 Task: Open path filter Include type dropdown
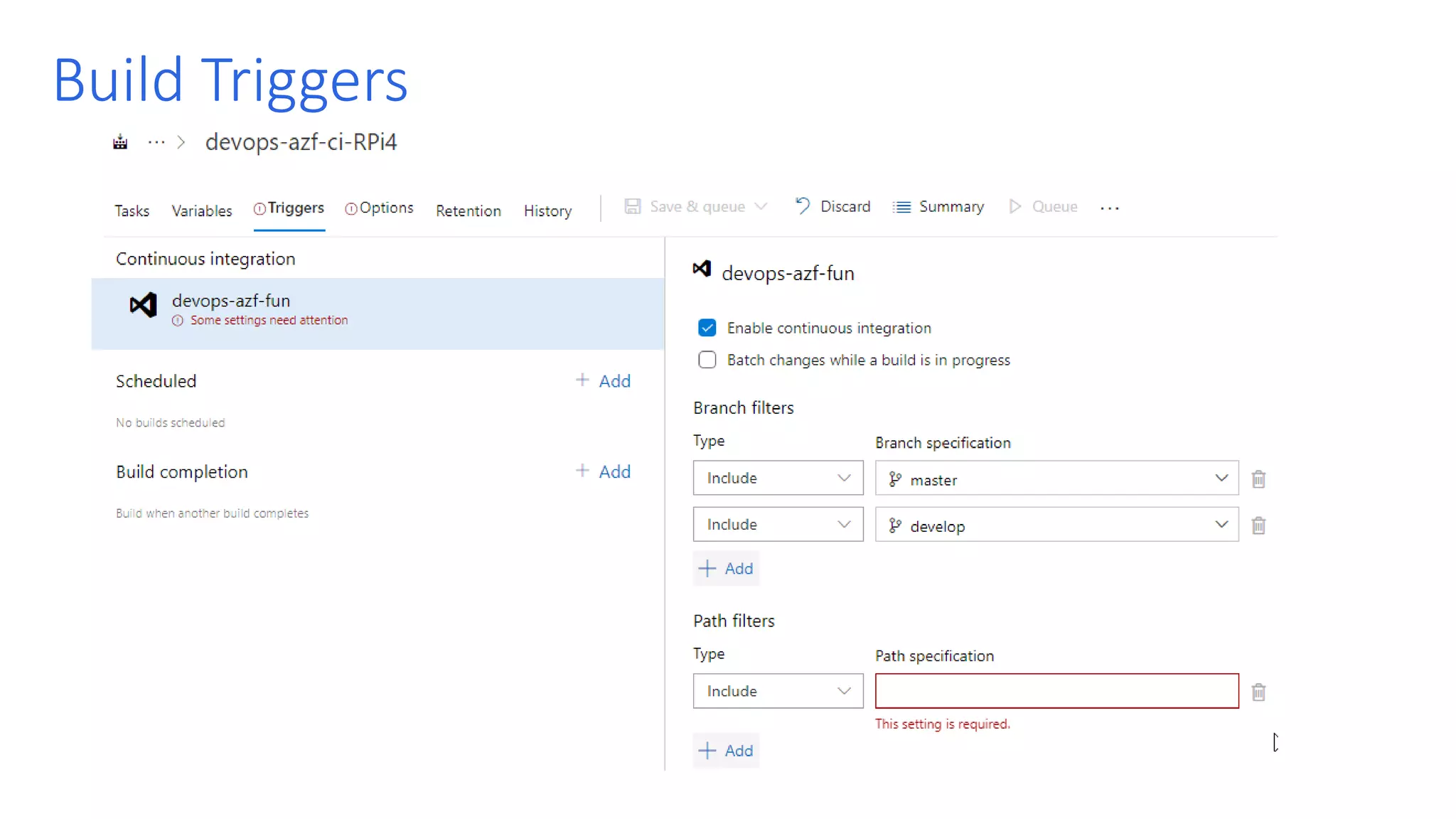coord(778,691)
